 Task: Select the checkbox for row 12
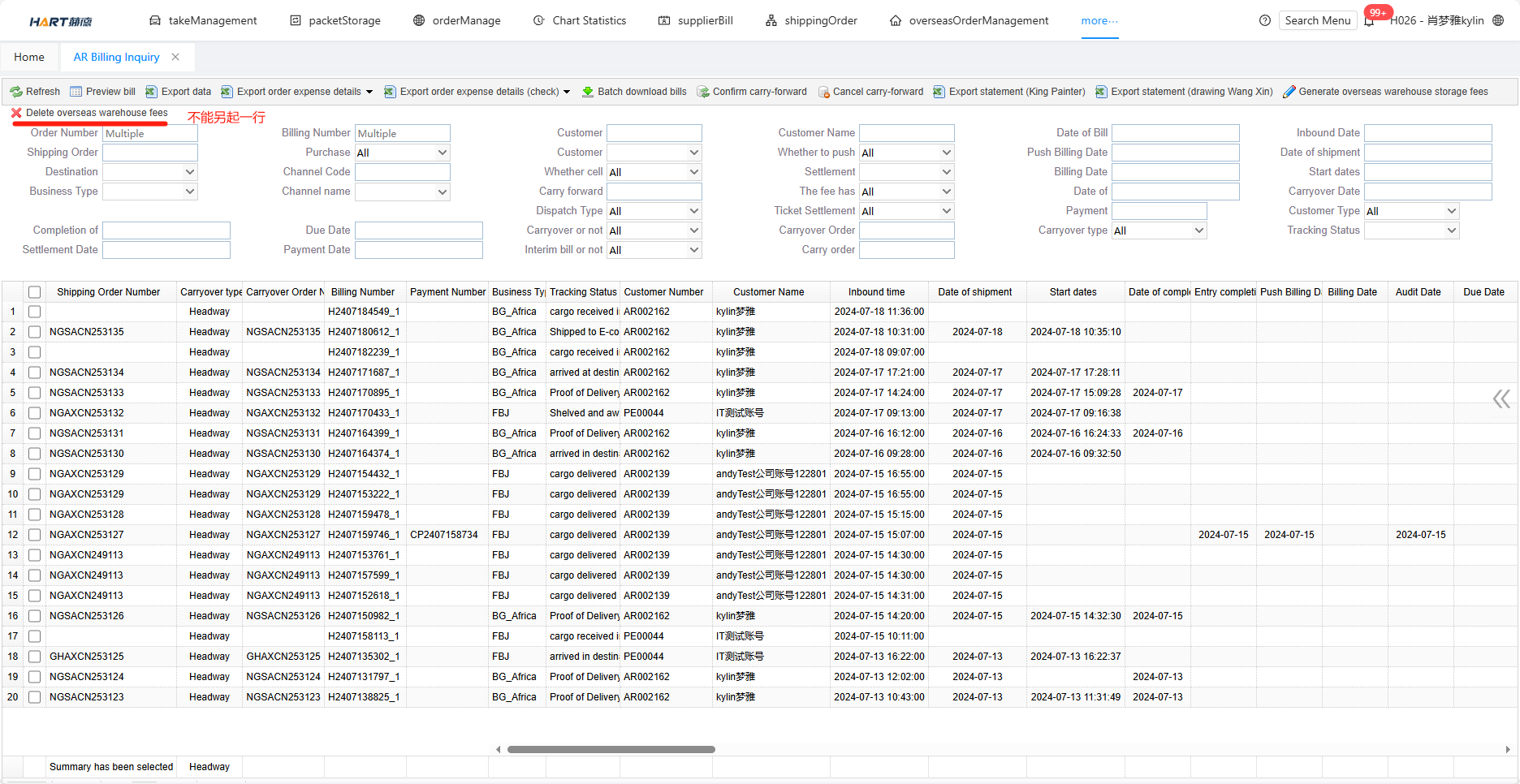[34, 535]
